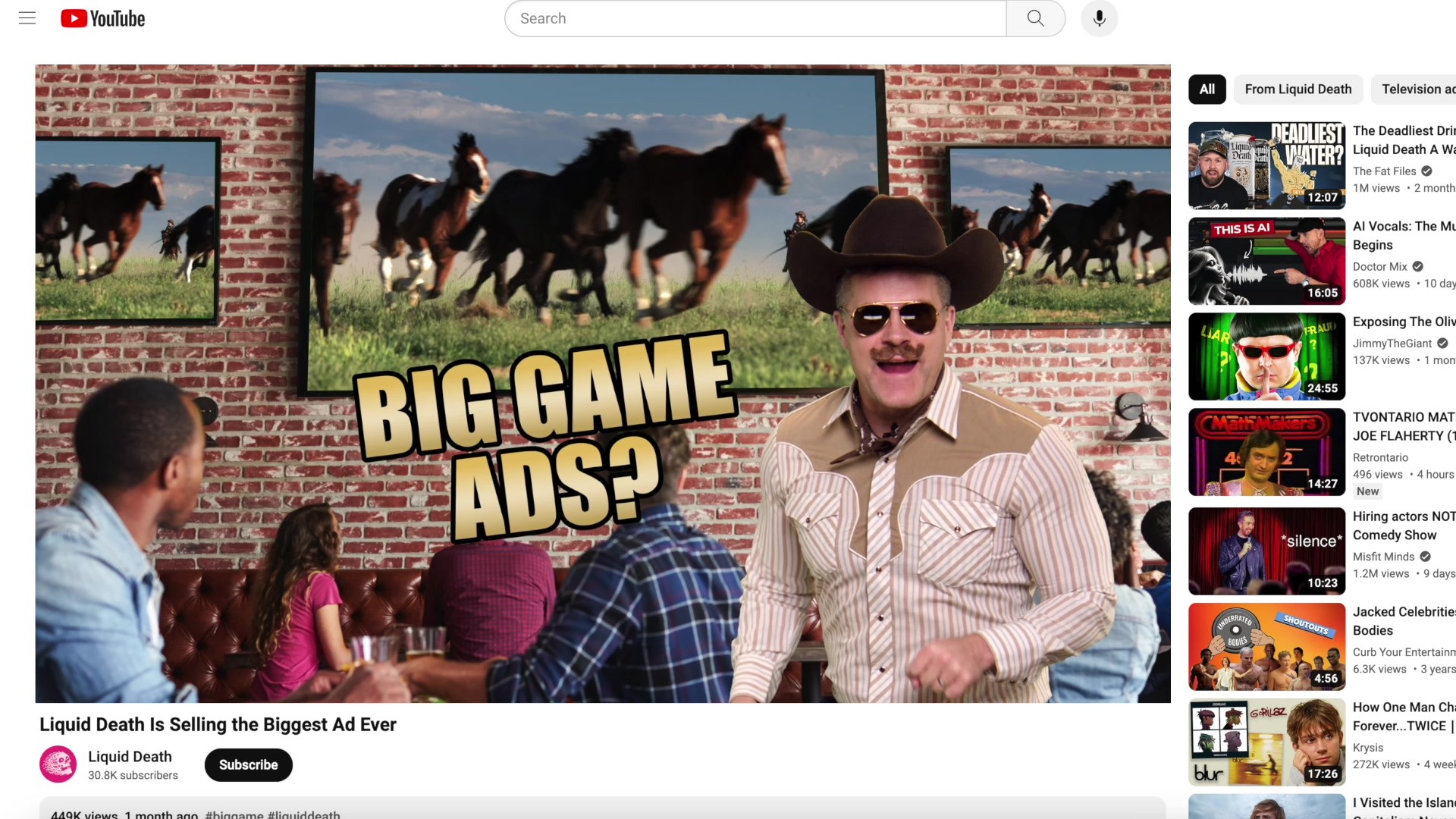Select the From Liquid Death filter chip
Viewport: 1456px width, 819px height.
click(x=1298, y=89)
